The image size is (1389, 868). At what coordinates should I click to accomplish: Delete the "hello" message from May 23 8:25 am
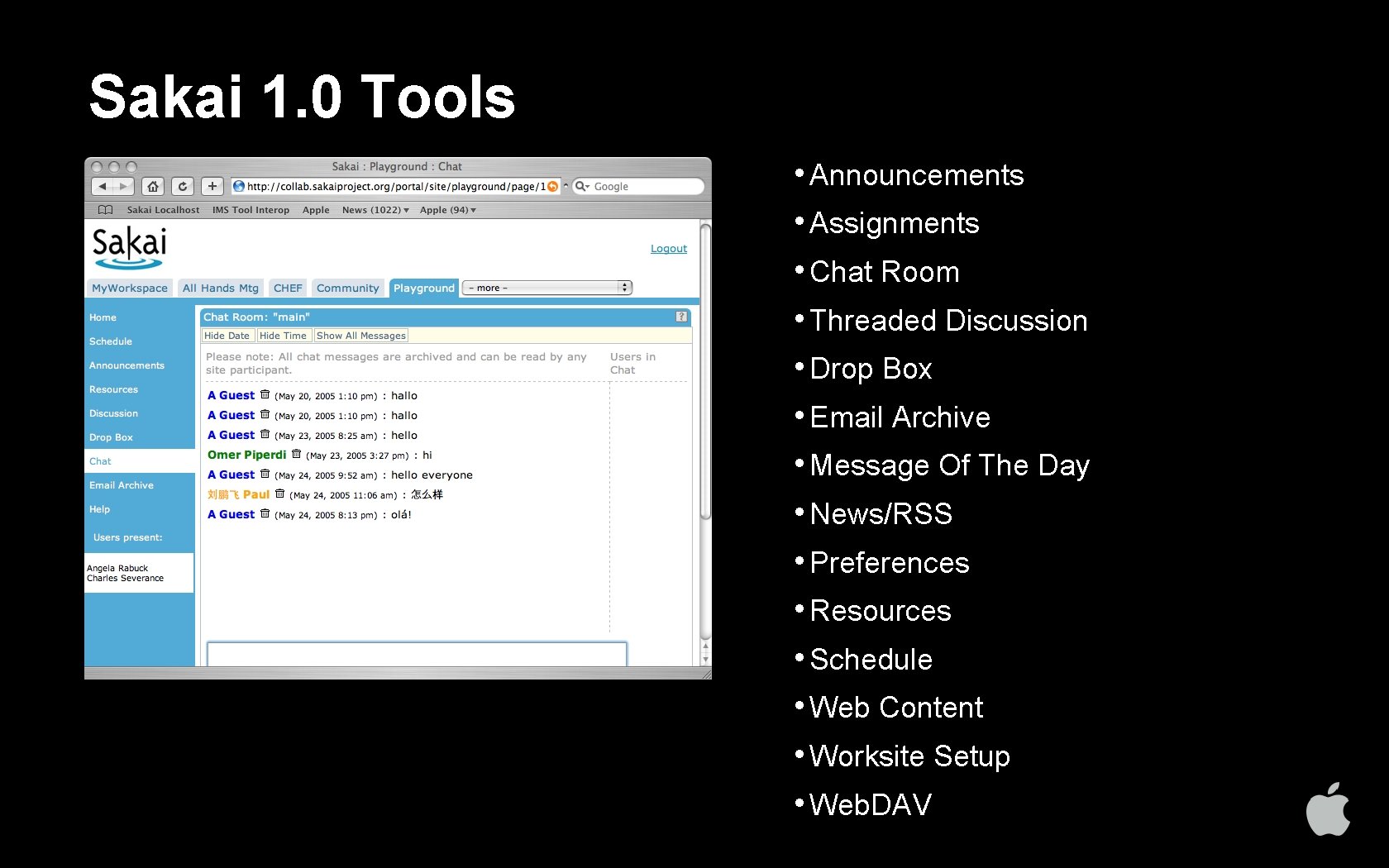265,434
